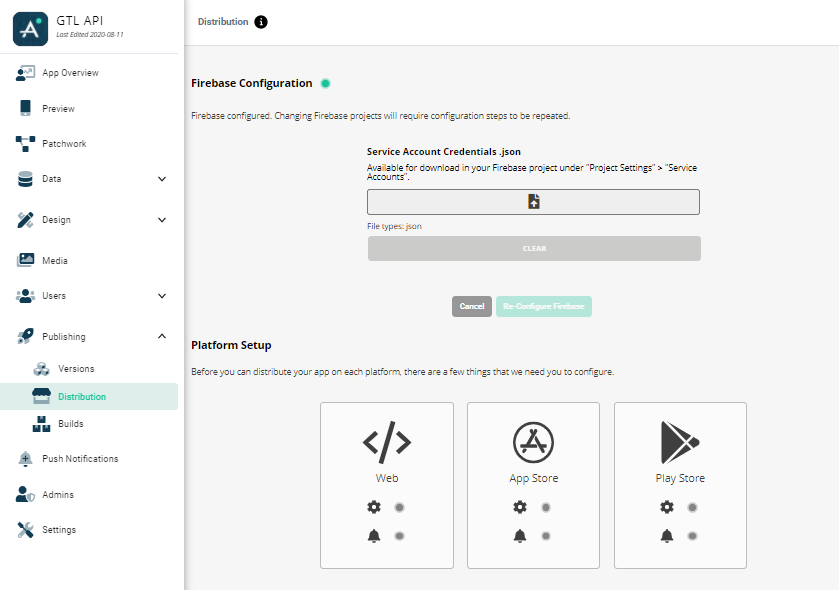
Task: Click the GTL API app name
Action: pyautogui.click(x=80, y=20)
